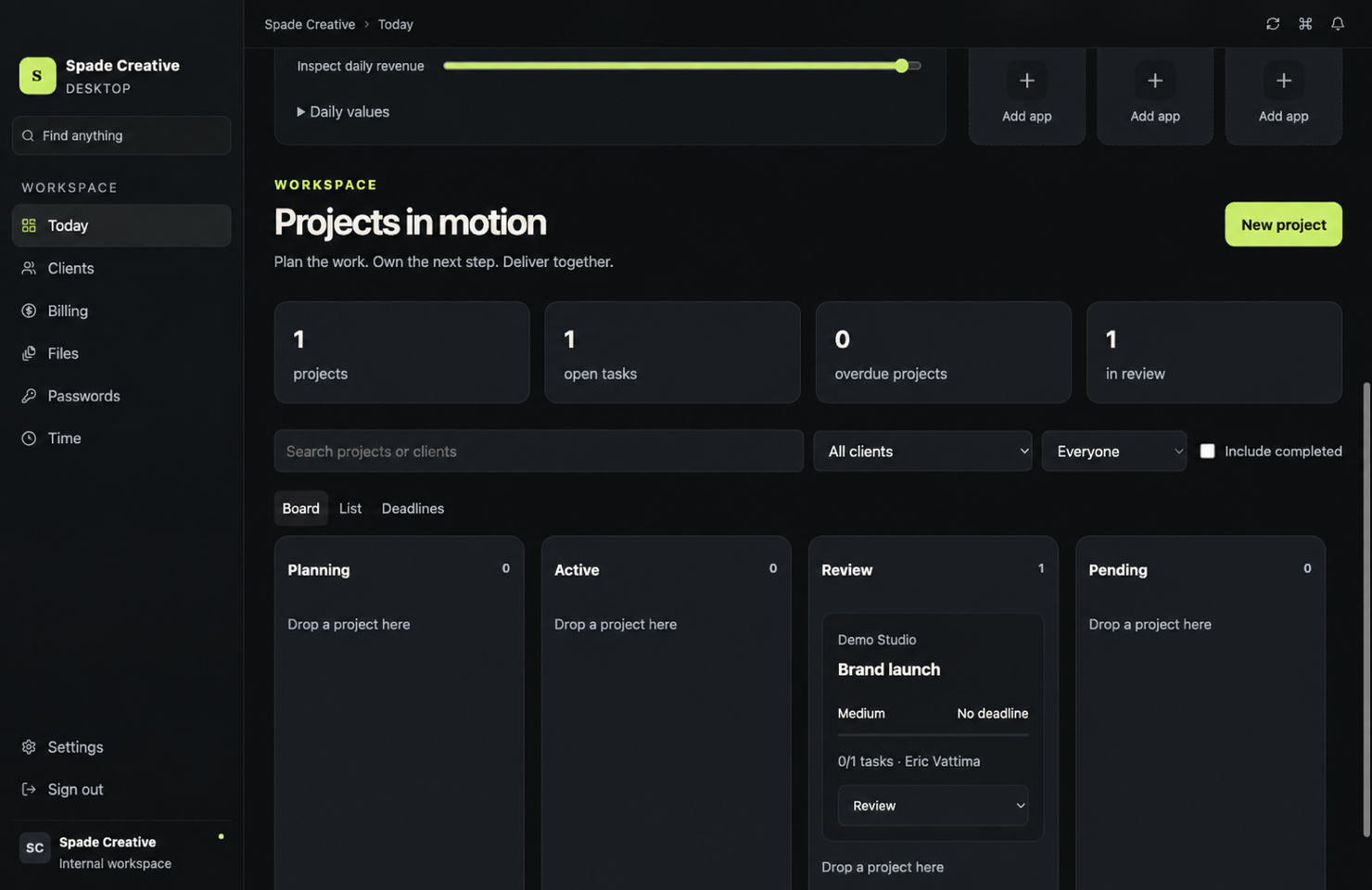Screen dimensions: 1372x890
Task: Open Settings from the sidebar
Action: [x=121, y=747]
